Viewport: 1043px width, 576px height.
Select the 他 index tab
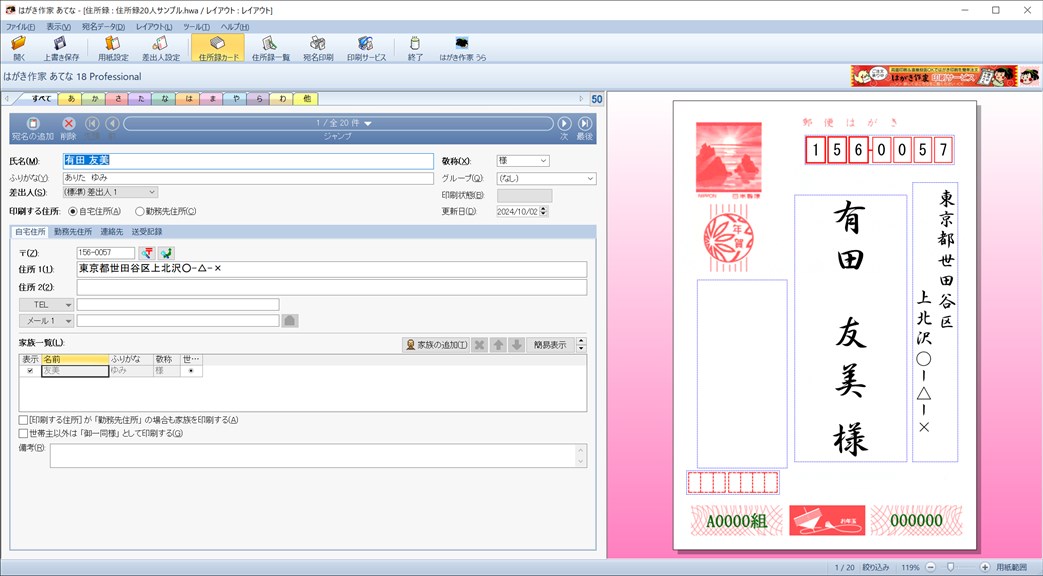coord(306,98)
